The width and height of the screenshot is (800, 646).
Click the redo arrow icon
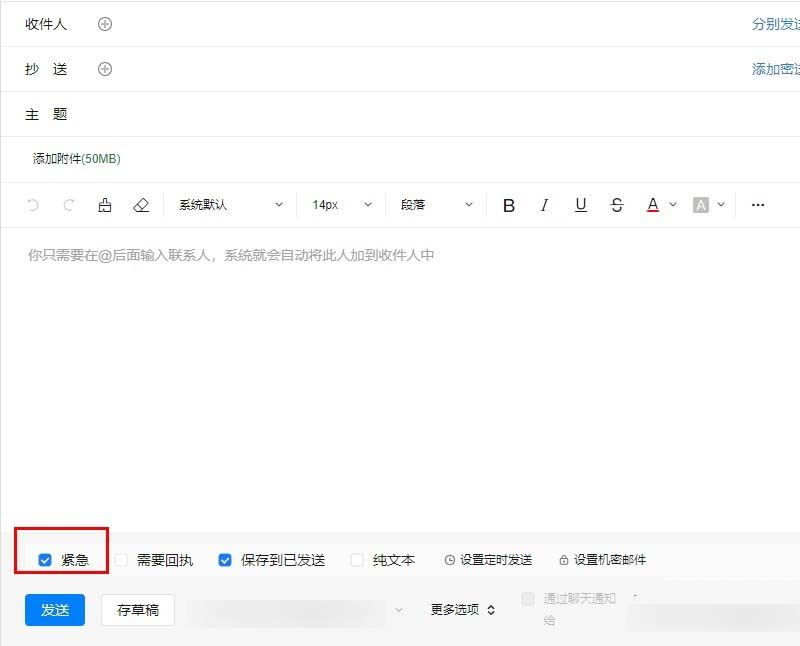(x=67, y=204)
